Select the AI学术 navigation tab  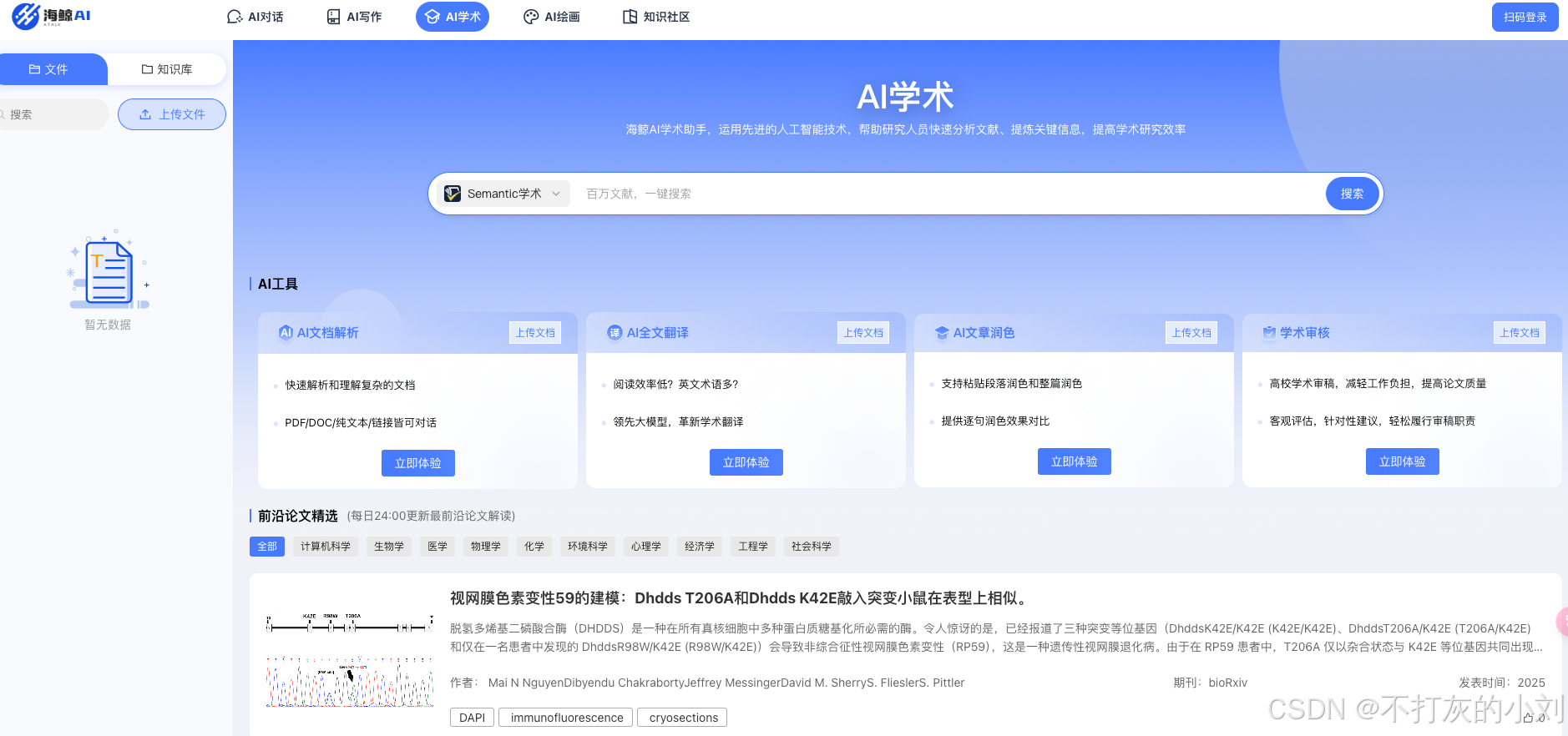coord(453,17)
